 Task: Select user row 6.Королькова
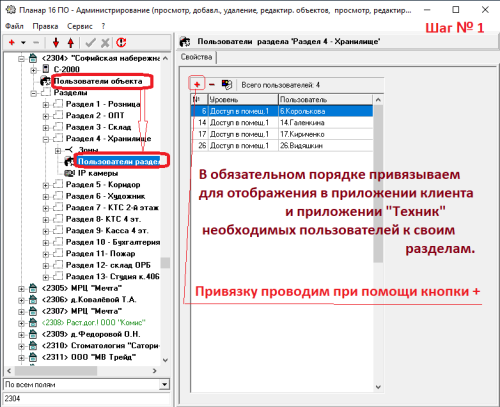pos(282,111)
